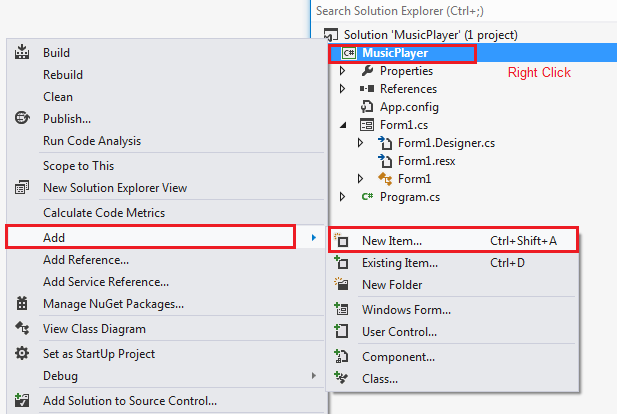
Task: Select Existing Item menu entry
Action: pos(453,262)
